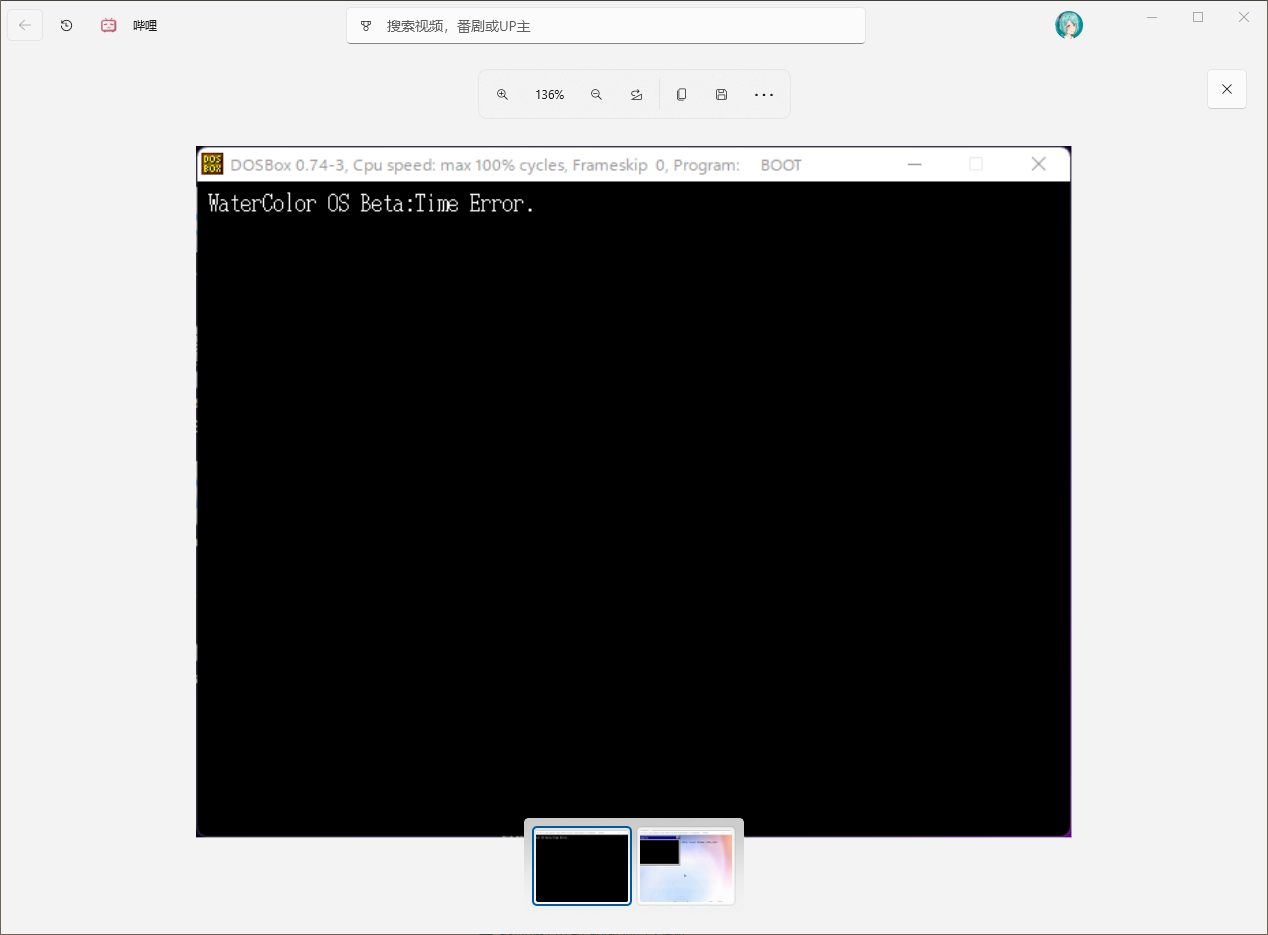Minimize the Bilibili app window
This screenshot has width=1268, height=935.
[x=1153, y=17]
